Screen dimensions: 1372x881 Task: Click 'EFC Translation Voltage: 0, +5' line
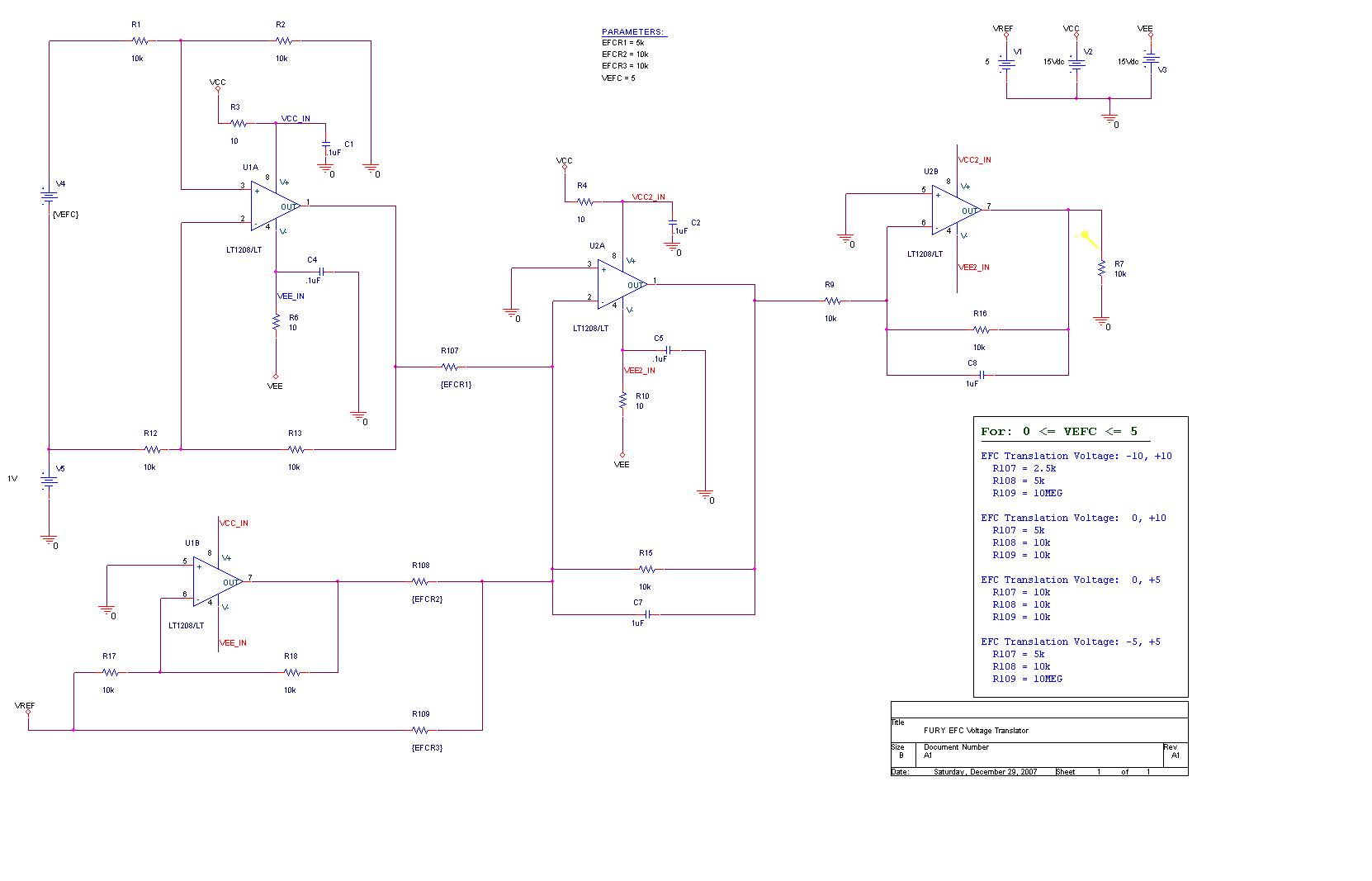pyautogui.click(x=1071, y=580)
